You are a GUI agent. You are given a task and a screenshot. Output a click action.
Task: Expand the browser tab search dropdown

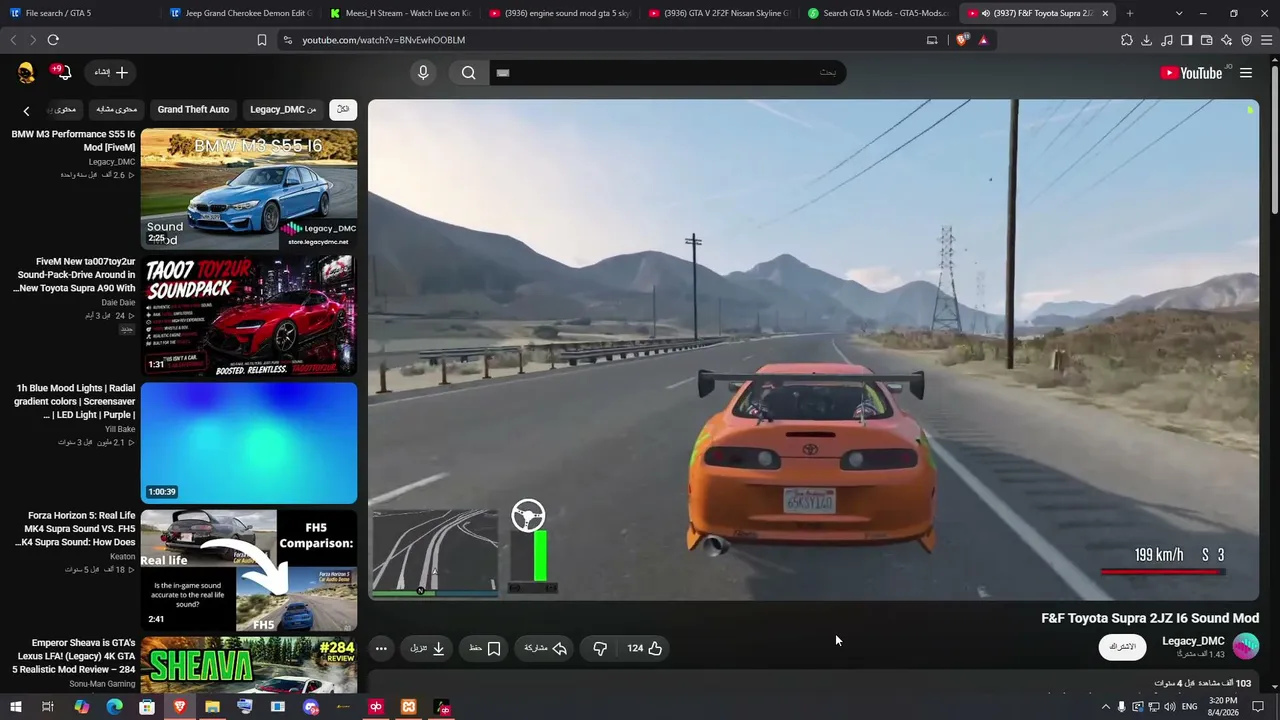1179,13
